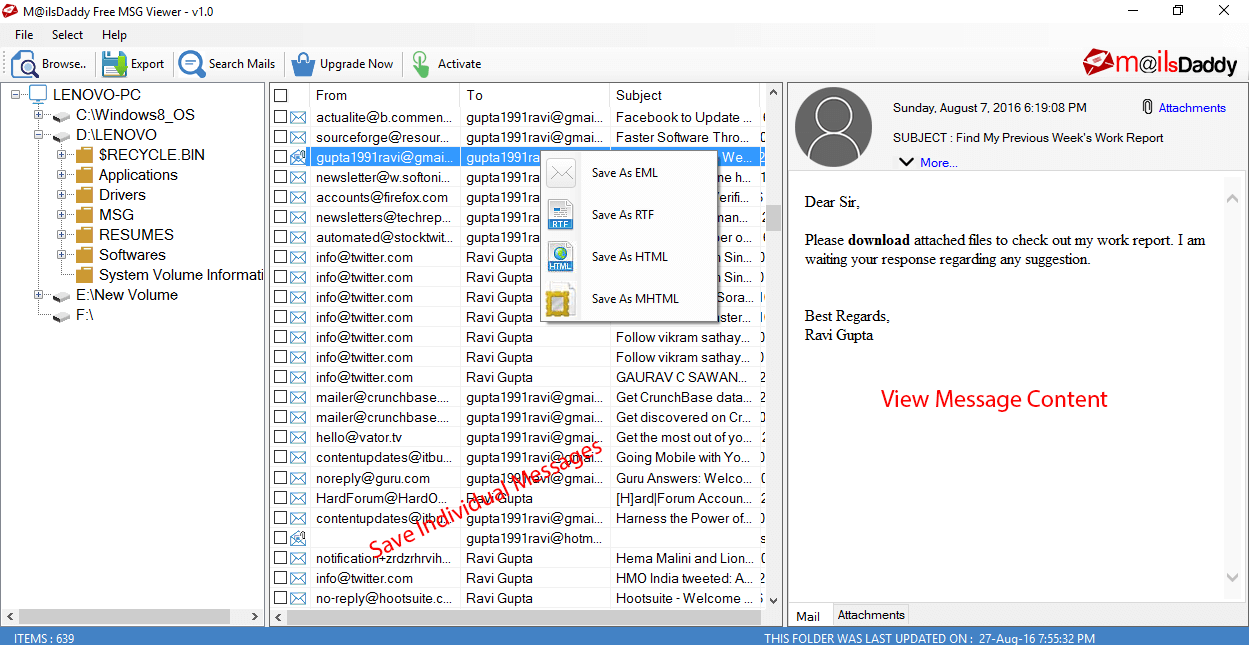
Task: Click the MSG folder icon
Action: [x=84, y=215]
